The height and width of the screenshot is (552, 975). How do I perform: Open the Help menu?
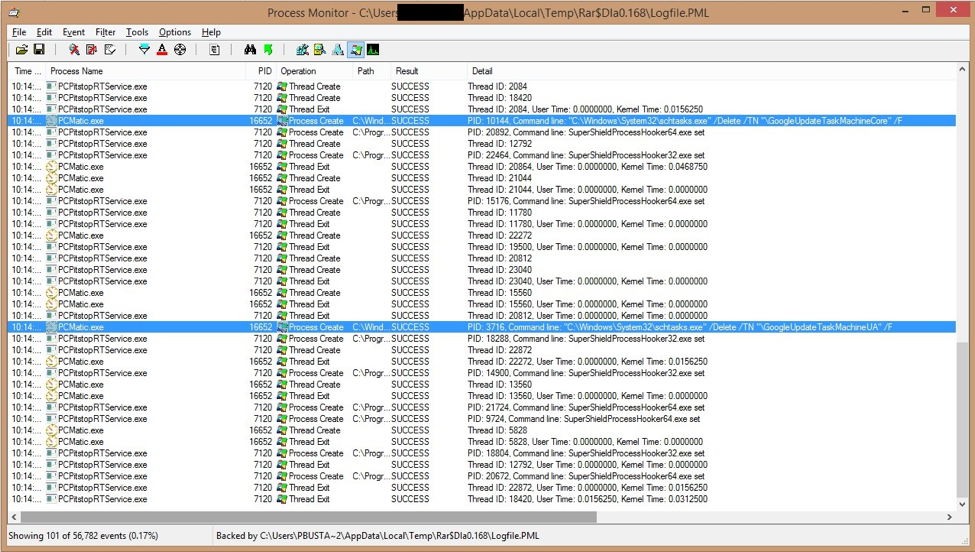click(x=211, y=32)
